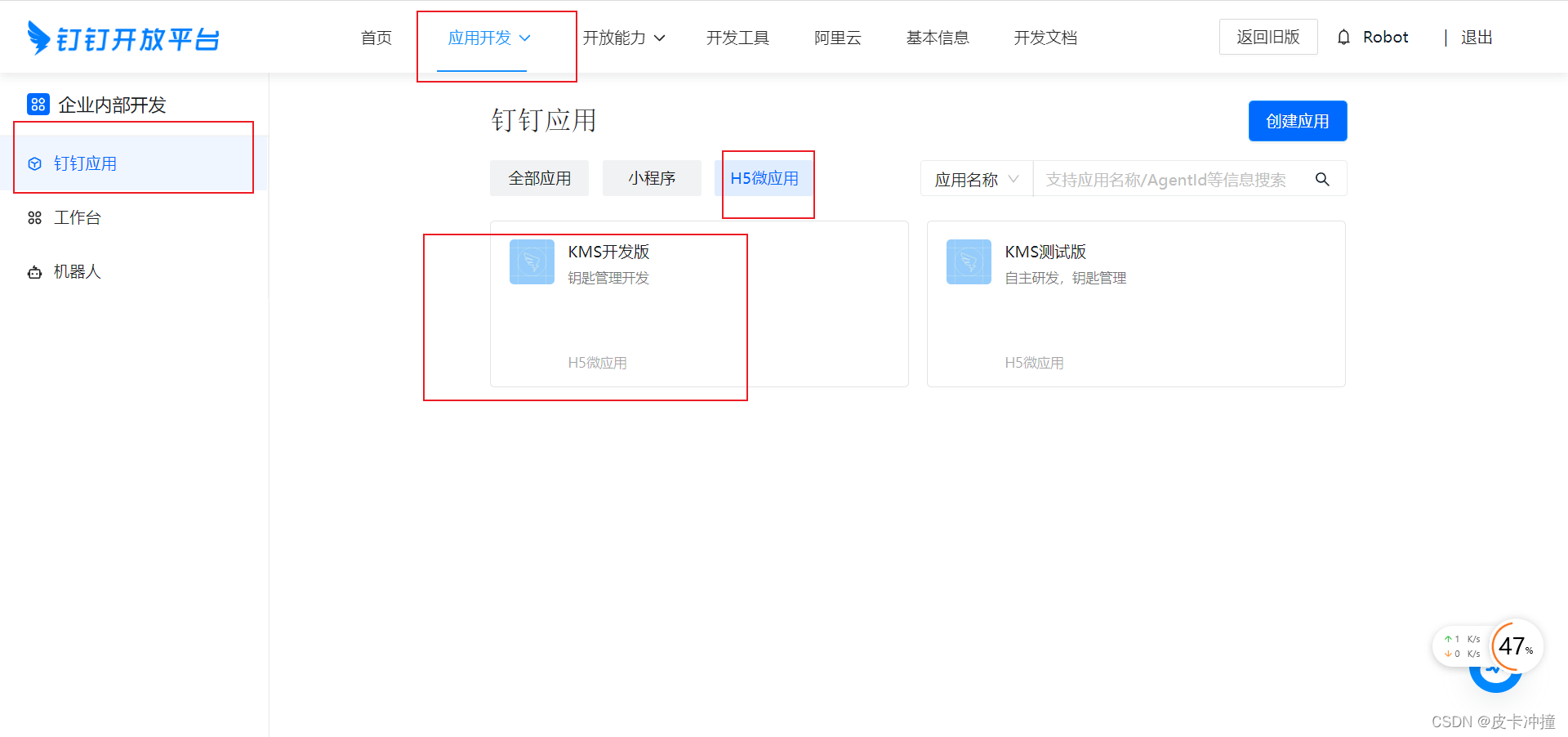Screen dimensions: 1568x737
Task: Click the 返回旧版 button
Action: (1268, 37)
